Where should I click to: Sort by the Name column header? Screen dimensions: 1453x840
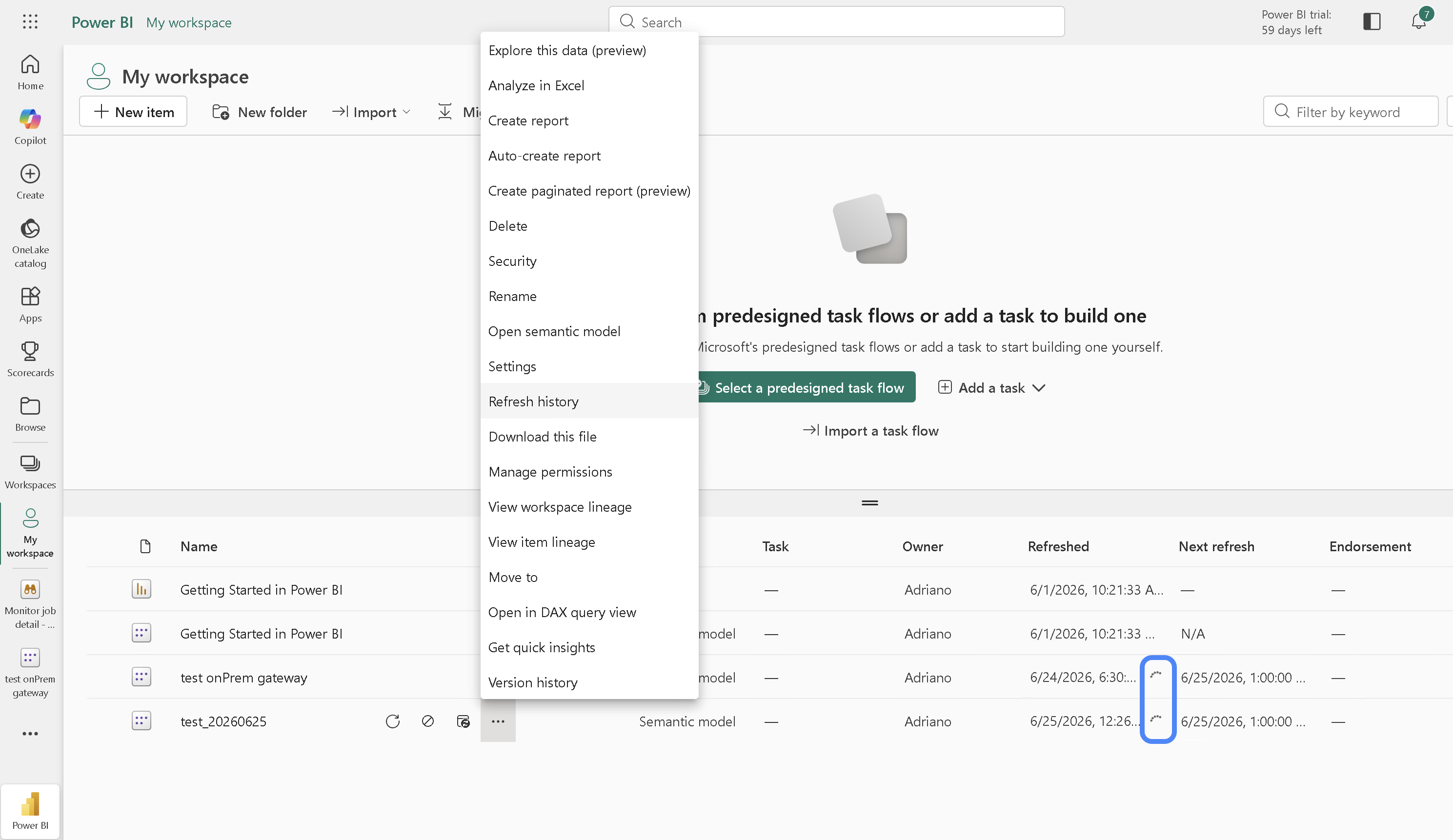point(199,546)
